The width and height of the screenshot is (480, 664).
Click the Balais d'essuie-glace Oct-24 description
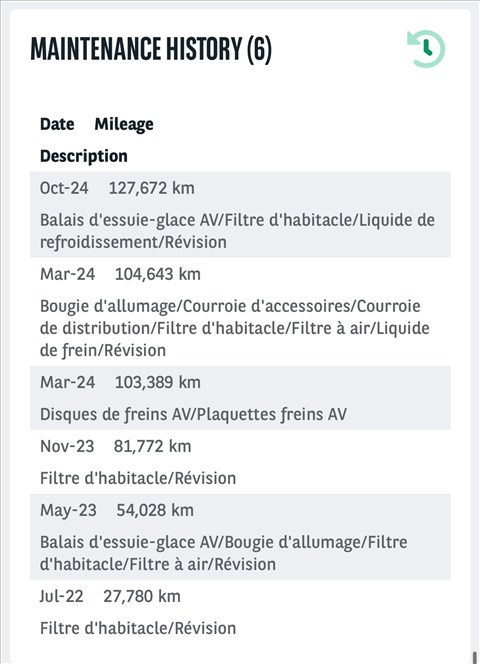pos(237,231)
